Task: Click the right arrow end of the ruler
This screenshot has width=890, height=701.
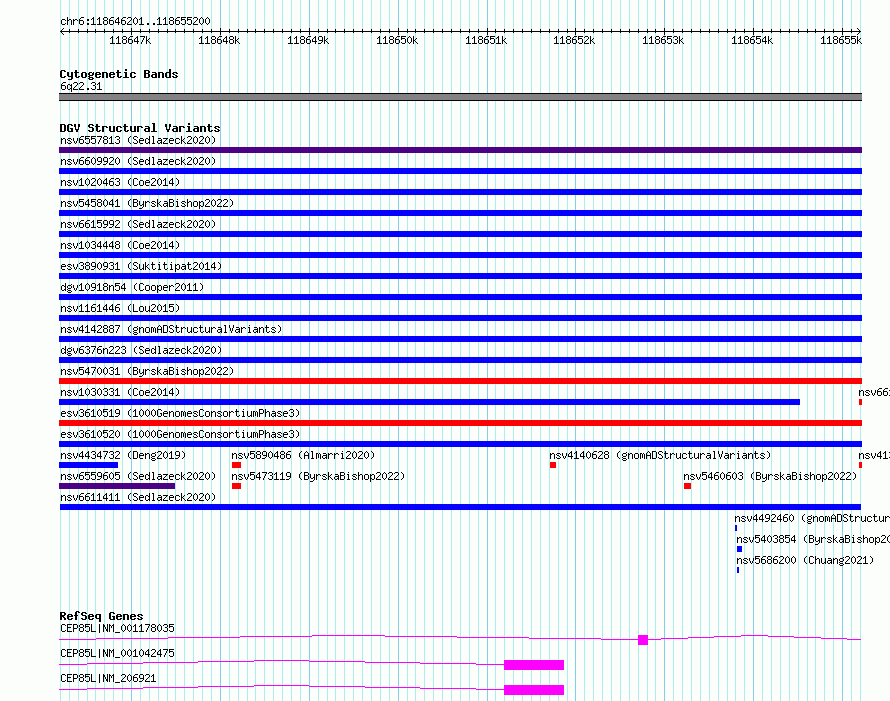Action: (x=858, y=31)
